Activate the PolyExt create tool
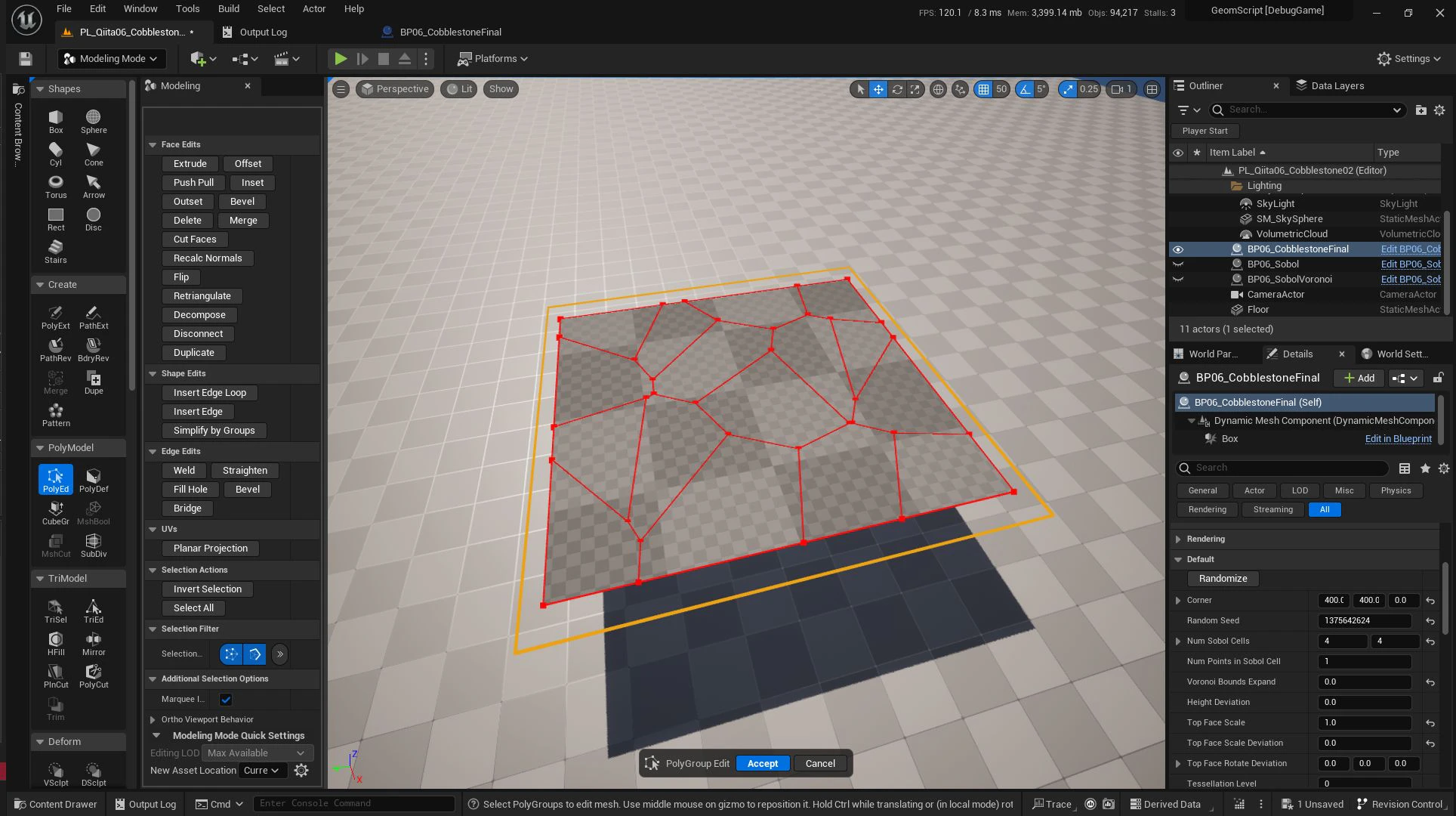Screen dimensions: 1456x816 pyautogui.click(x=56, y=317)
